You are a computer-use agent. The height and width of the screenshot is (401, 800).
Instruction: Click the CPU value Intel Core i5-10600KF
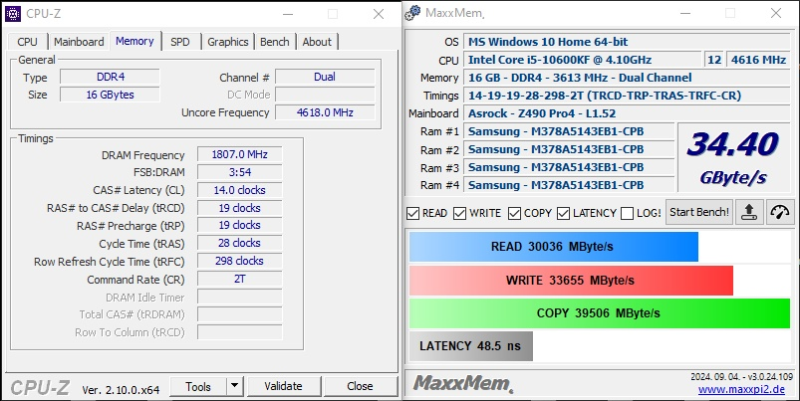[582, 60]
